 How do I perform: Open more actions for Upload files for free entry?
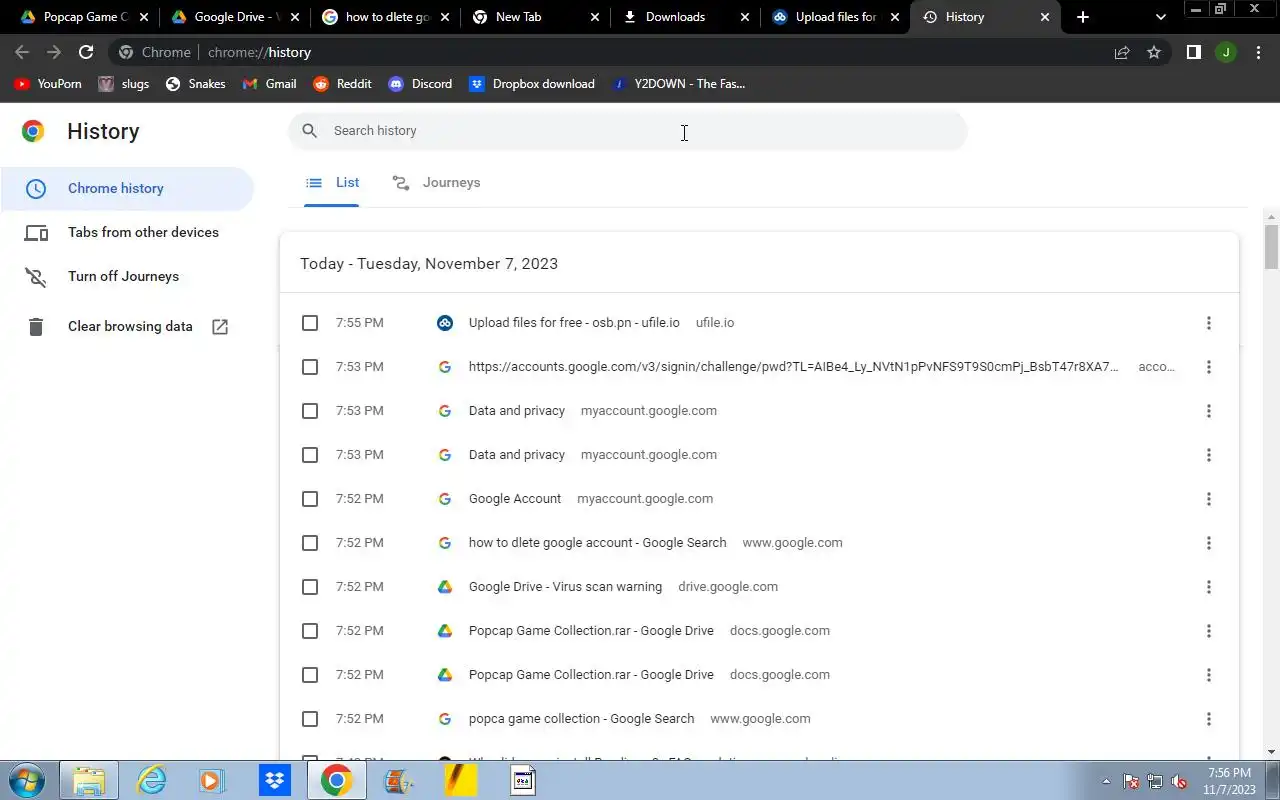point(1208,323)
